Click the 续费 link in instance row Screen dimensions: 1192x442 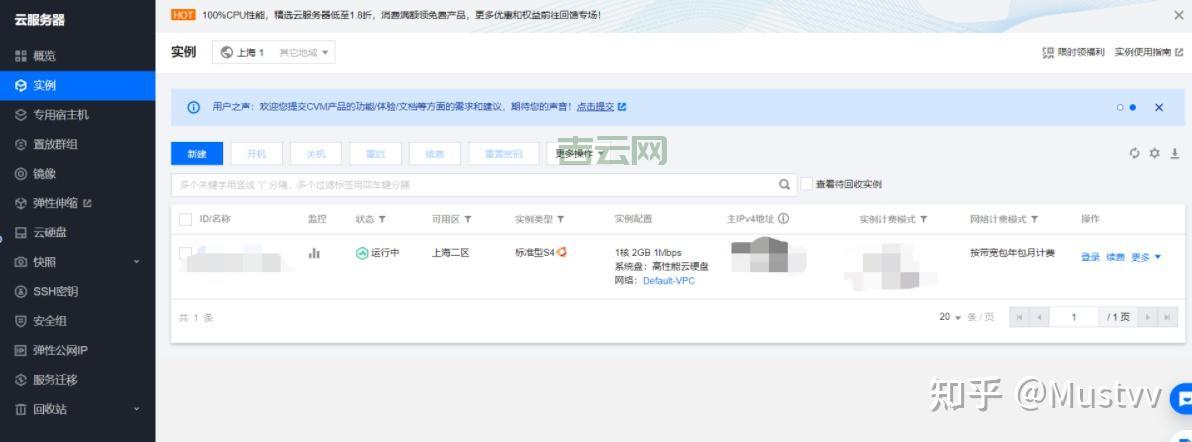pyautogui.click(x=1115, y=257)
